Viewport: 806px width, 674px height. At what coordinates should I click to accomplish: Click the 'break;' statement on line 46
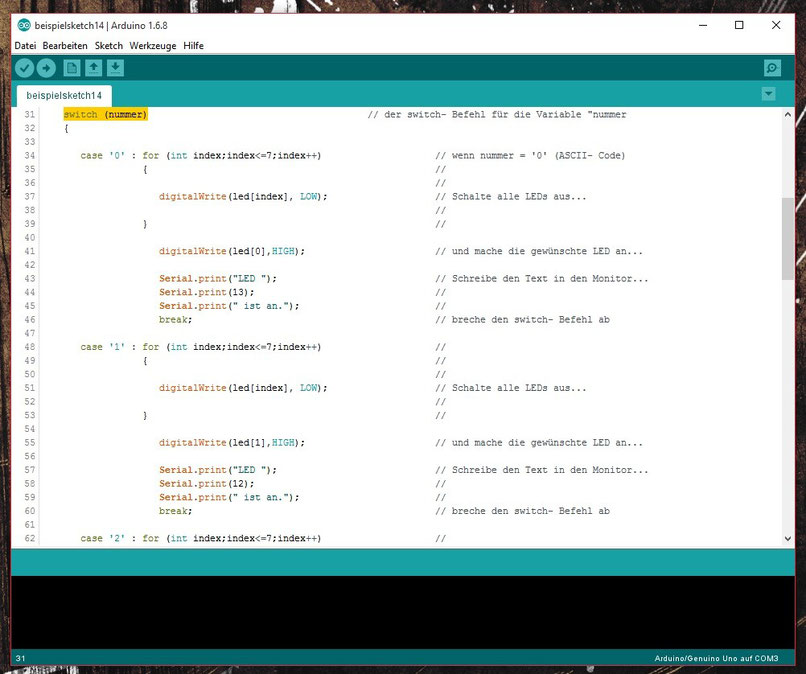tap(175, 320)
